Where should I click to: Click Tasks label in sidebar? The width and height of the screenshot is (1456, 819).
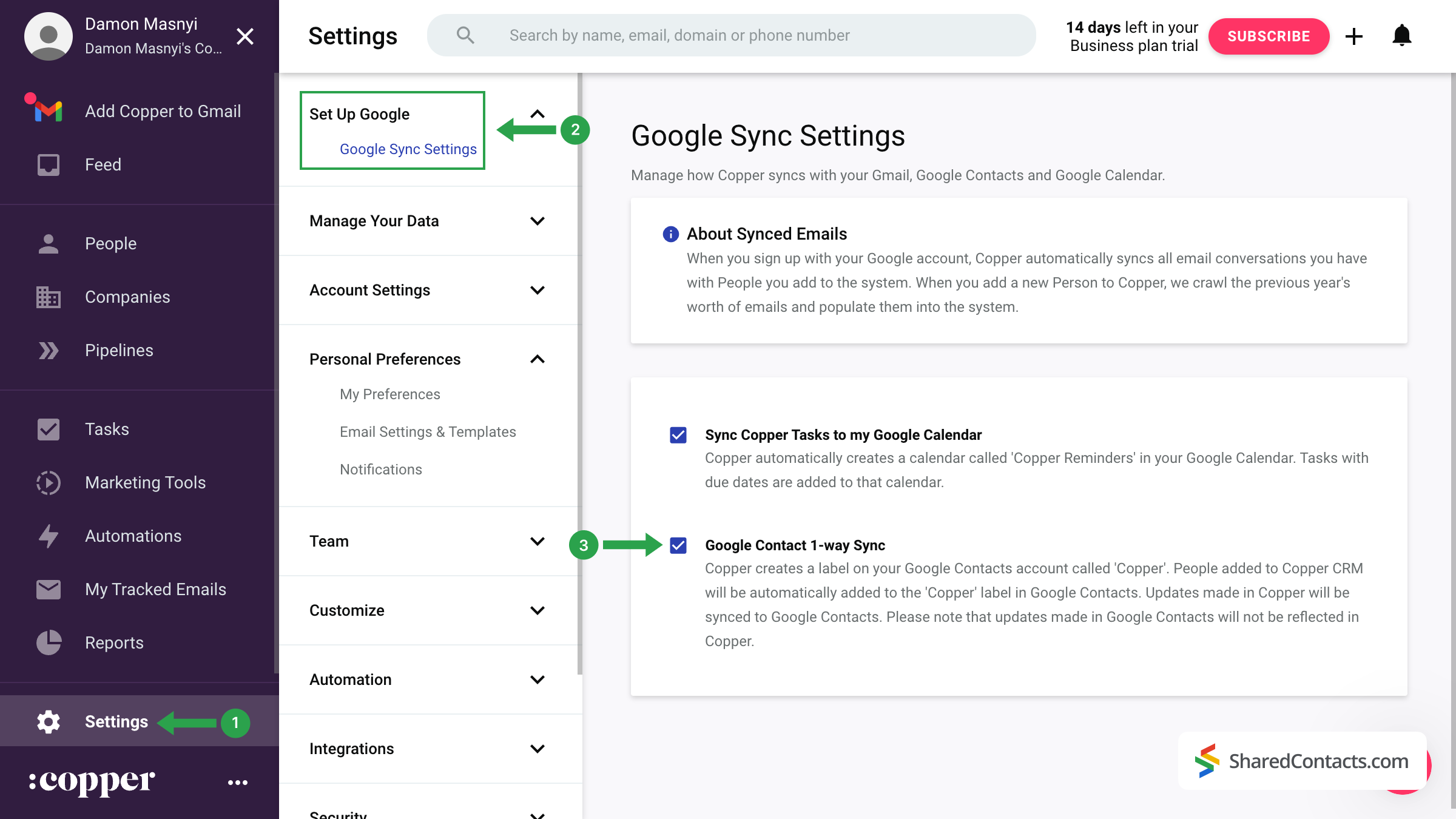(x=107, y=430)
